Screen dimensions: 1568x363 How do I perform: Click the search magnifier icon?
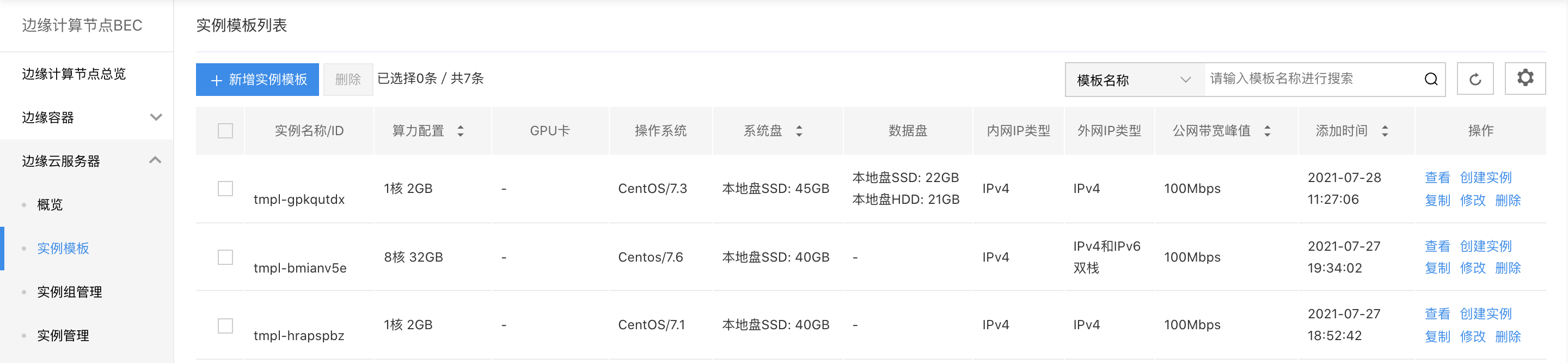pyautogui.click(x=1431, y=79)
